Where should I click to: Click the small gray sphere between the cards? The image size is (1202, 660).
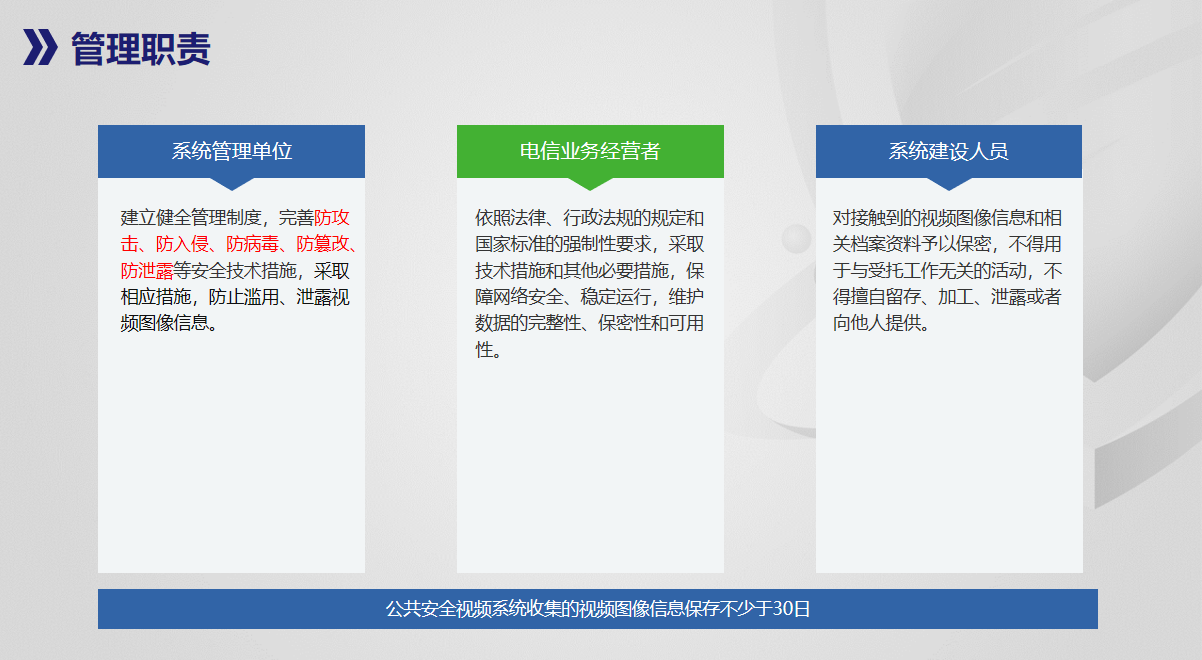tap(796, 239)
